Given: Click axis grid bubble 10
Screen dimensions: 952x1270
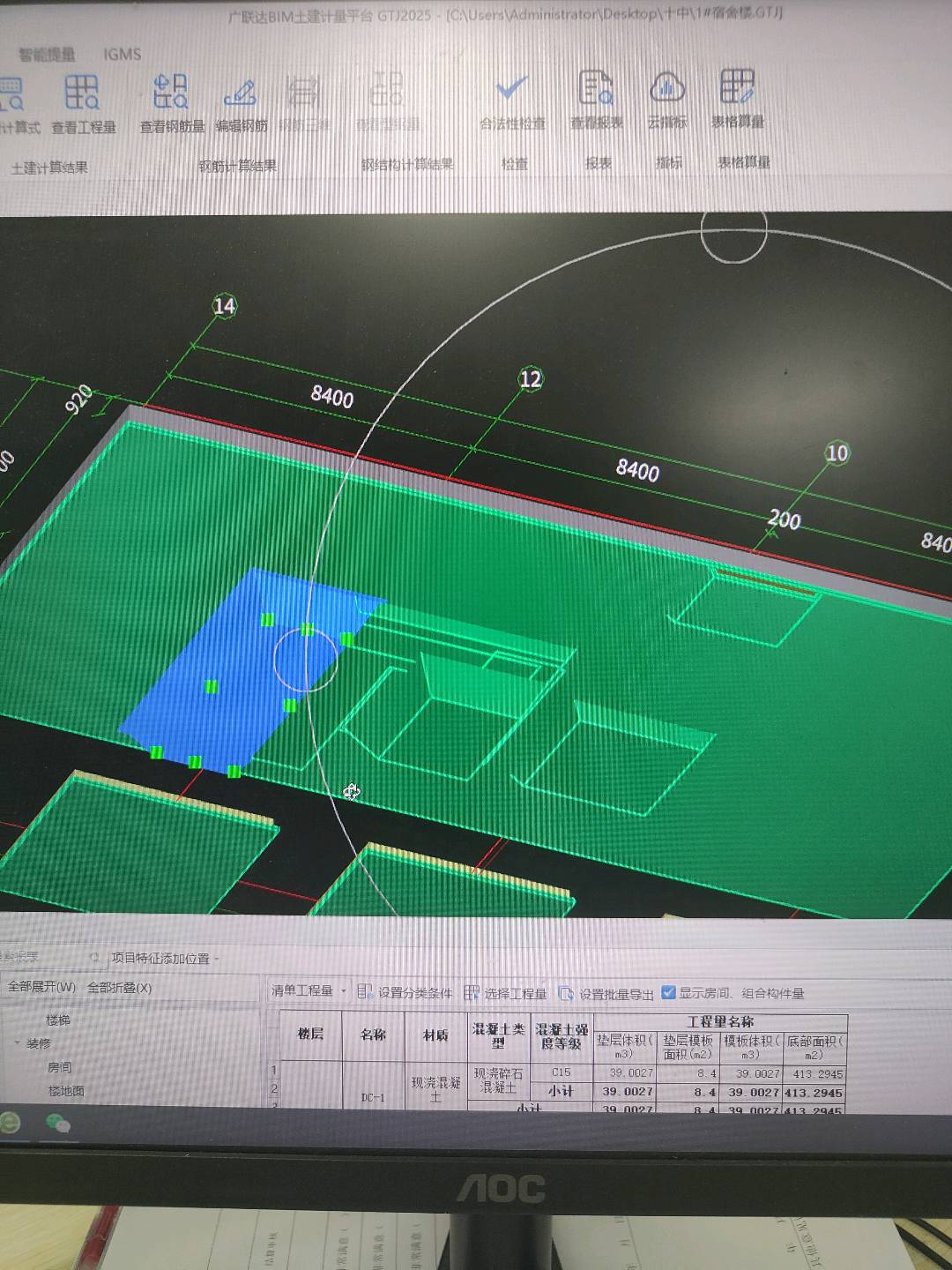Looking at the screenshot, I should [x=837, y=453].
